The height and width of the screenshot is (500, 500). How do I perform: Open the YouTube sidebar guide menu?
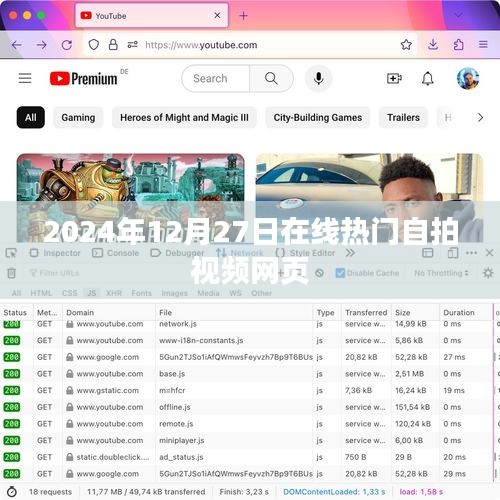25,78
